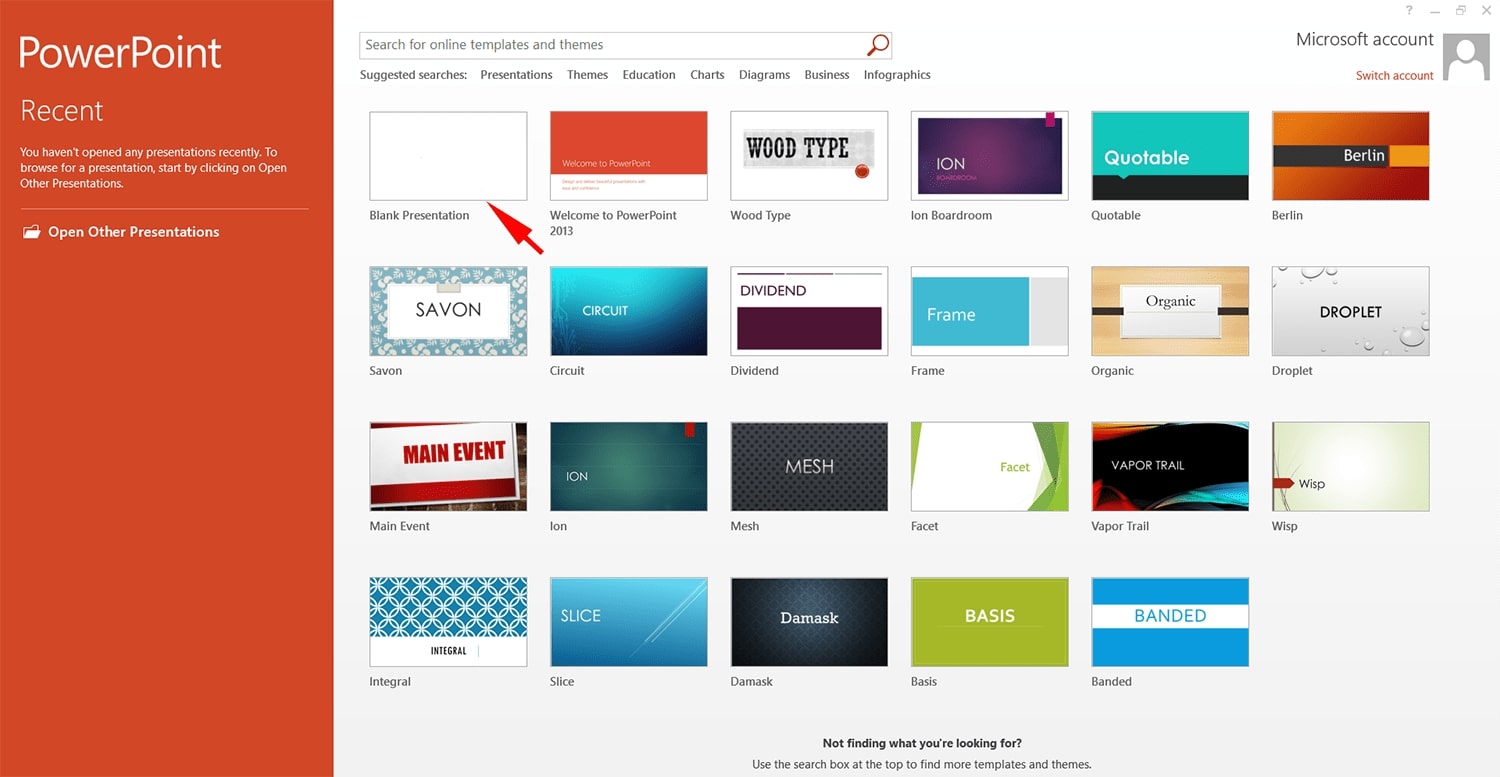Image resolution: width=1500 pixels, height=777 pixels.
Task: Select the Integral template thumbnail
Action: pos(448,622)
